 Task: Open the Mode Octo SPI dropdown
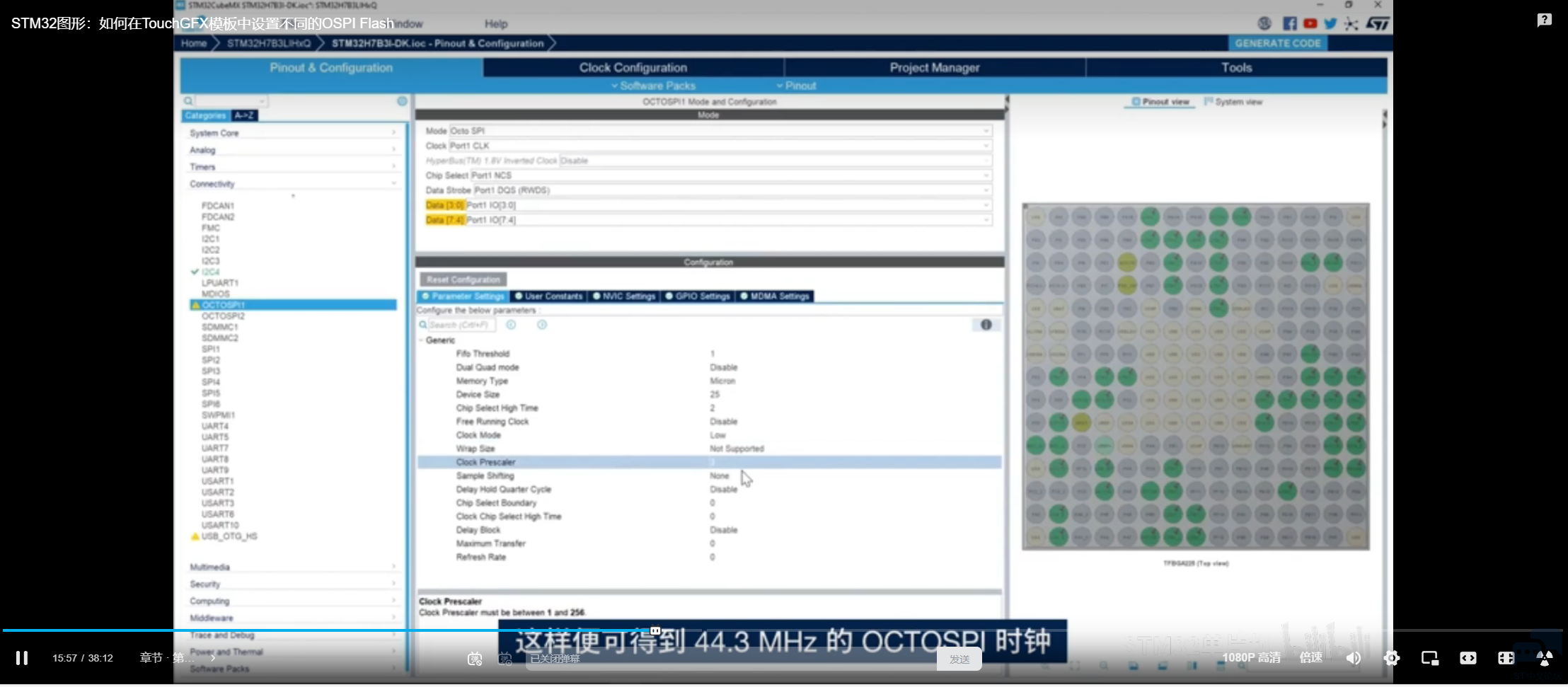pos(720,131)
